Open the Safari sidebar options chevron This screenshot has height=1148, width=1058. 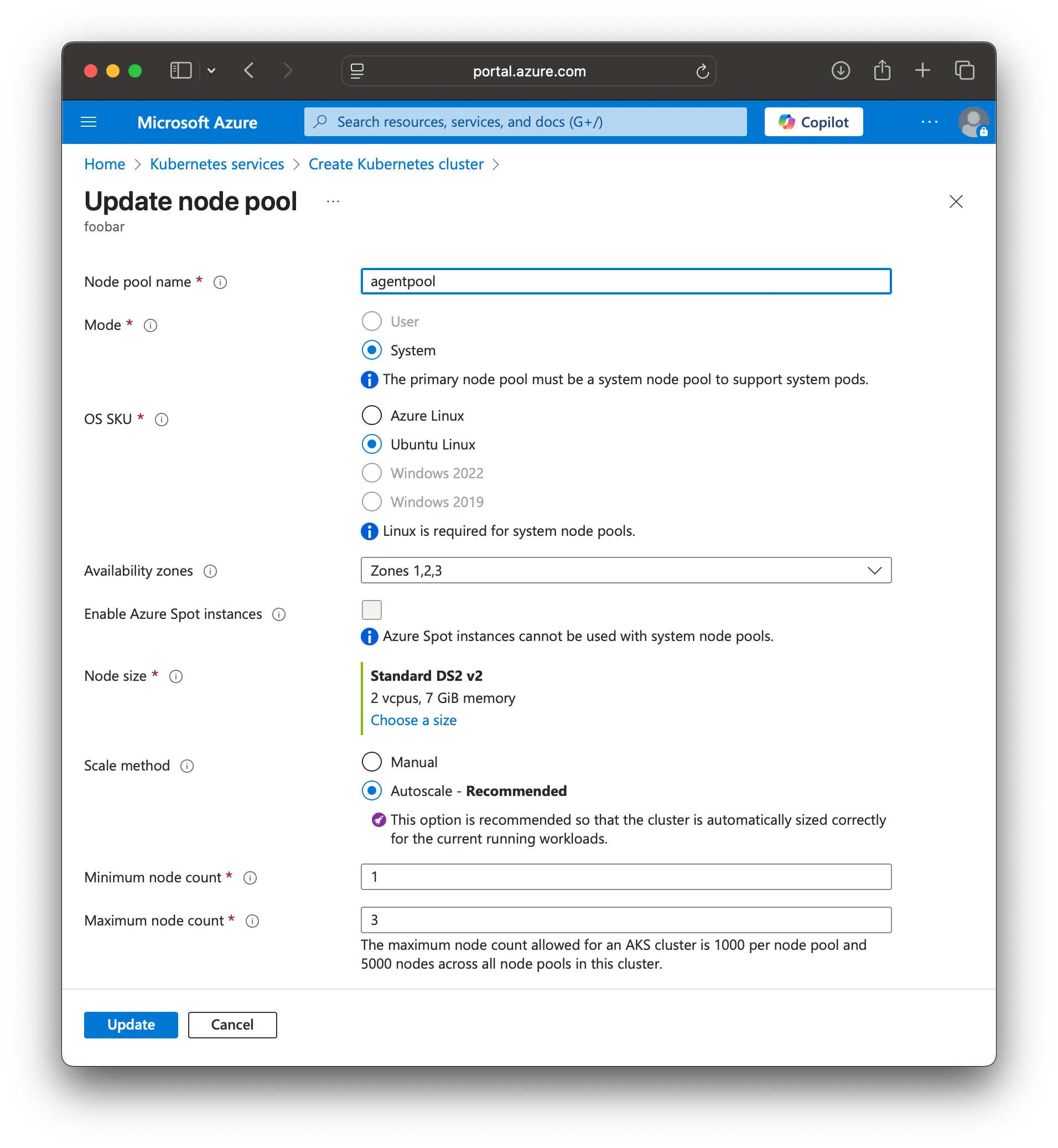211,71
